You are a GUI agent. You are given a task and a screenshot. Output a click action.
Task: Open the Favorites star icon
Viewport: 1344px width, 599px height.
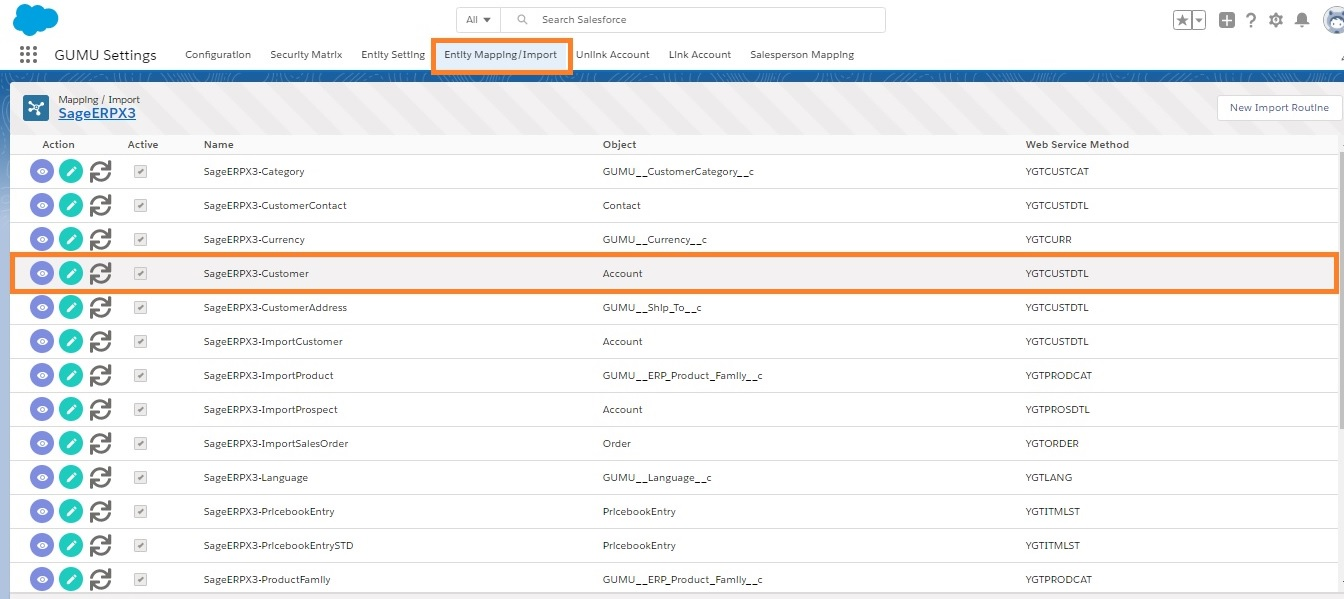(1183, 20)
